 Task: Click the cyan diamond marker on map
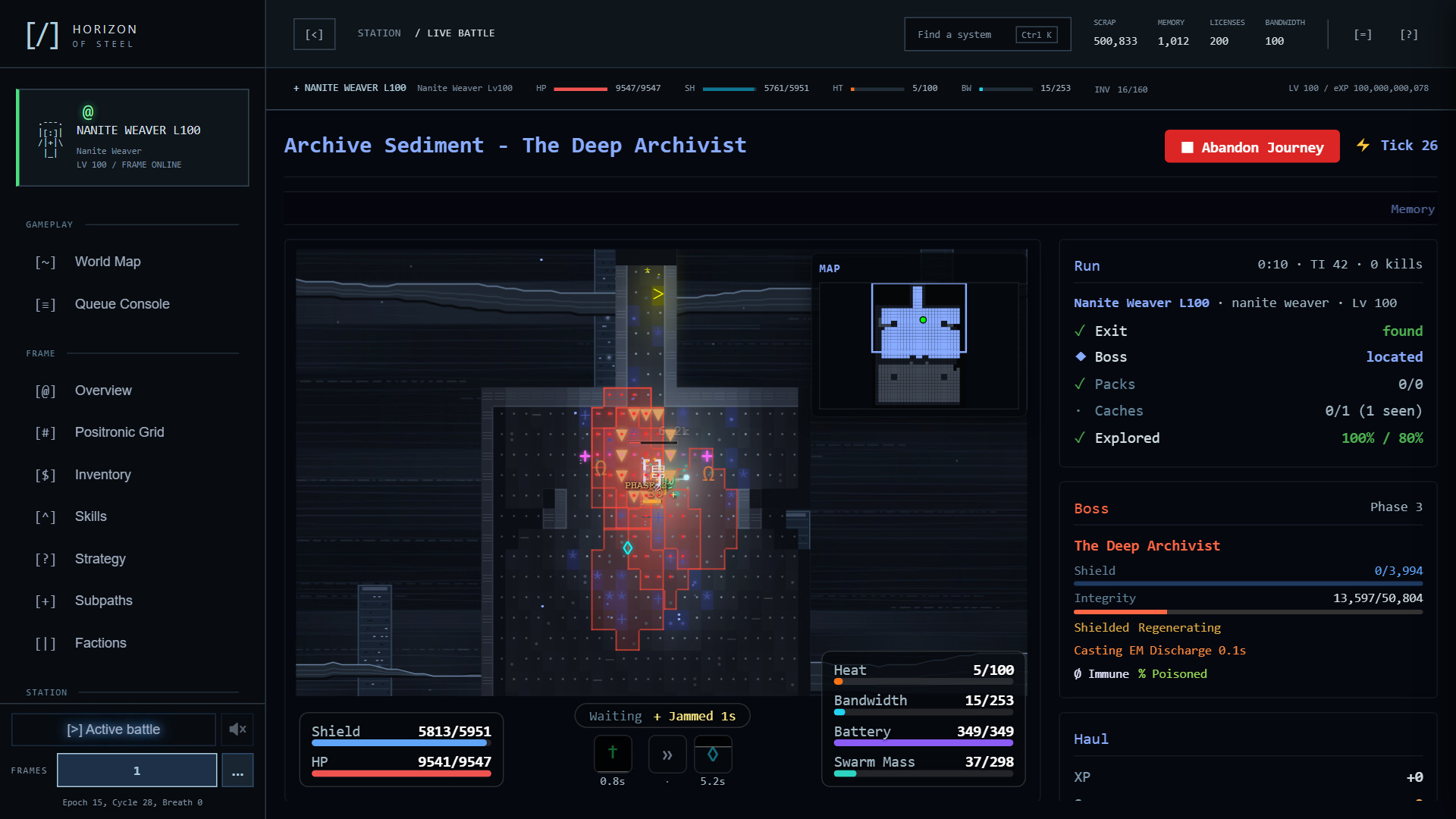[628, 548]
